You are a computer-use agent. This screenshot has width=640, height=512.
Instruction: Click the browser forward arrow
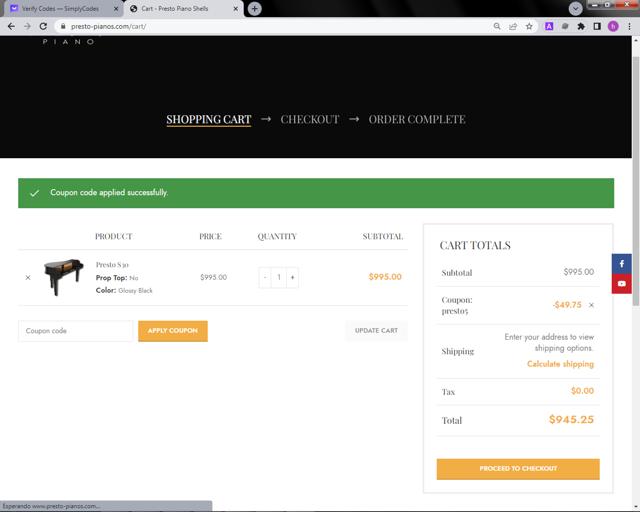pos(27,27)
